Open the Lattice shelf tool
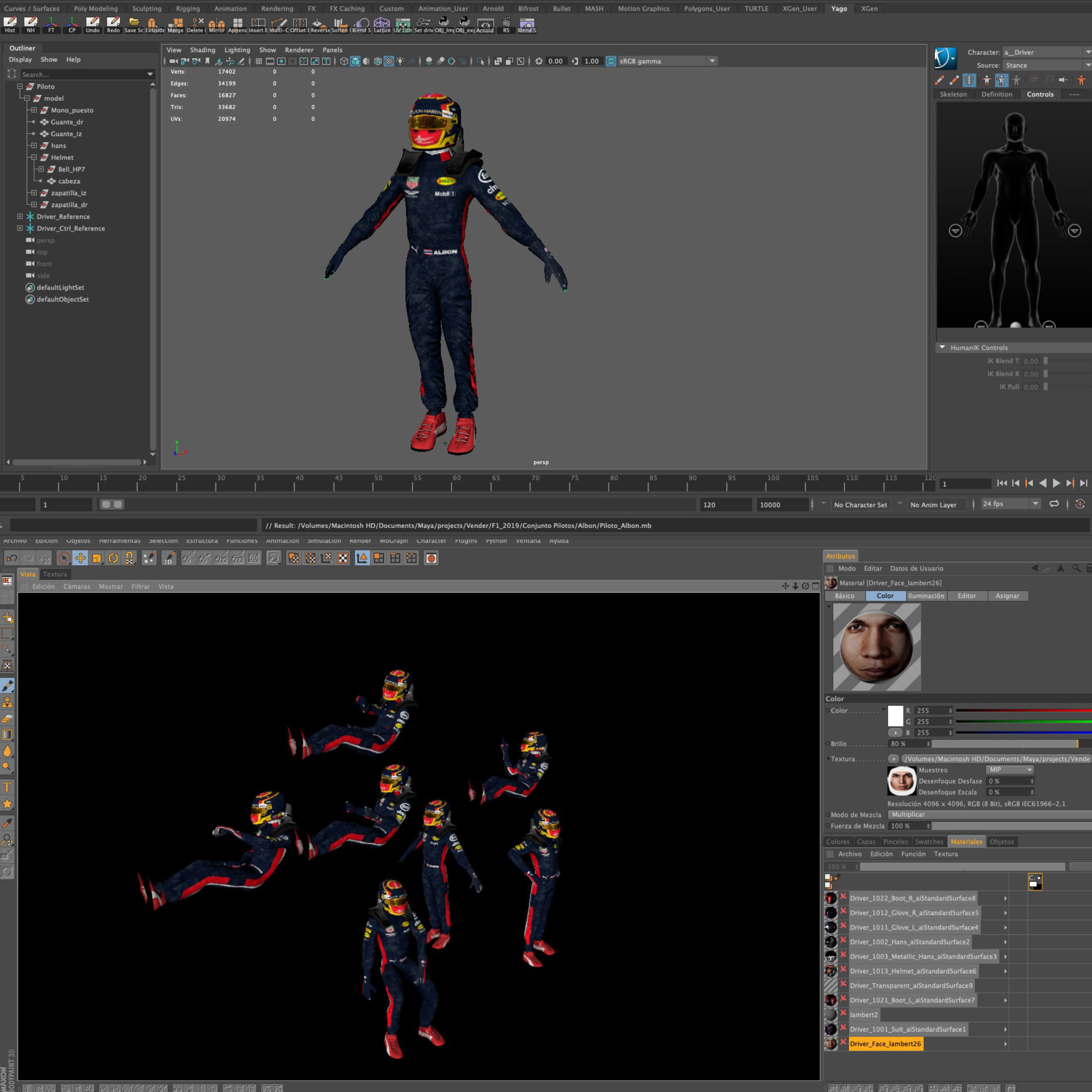Image resolution: width=1092 pixels, height=1092 pixels. [382, 24]
